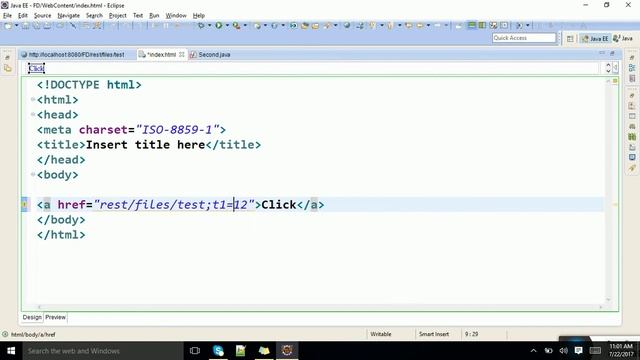The image size is (640, 360).
Task: Open the dropdown arrow next to Run button
Action: point(227,25)
